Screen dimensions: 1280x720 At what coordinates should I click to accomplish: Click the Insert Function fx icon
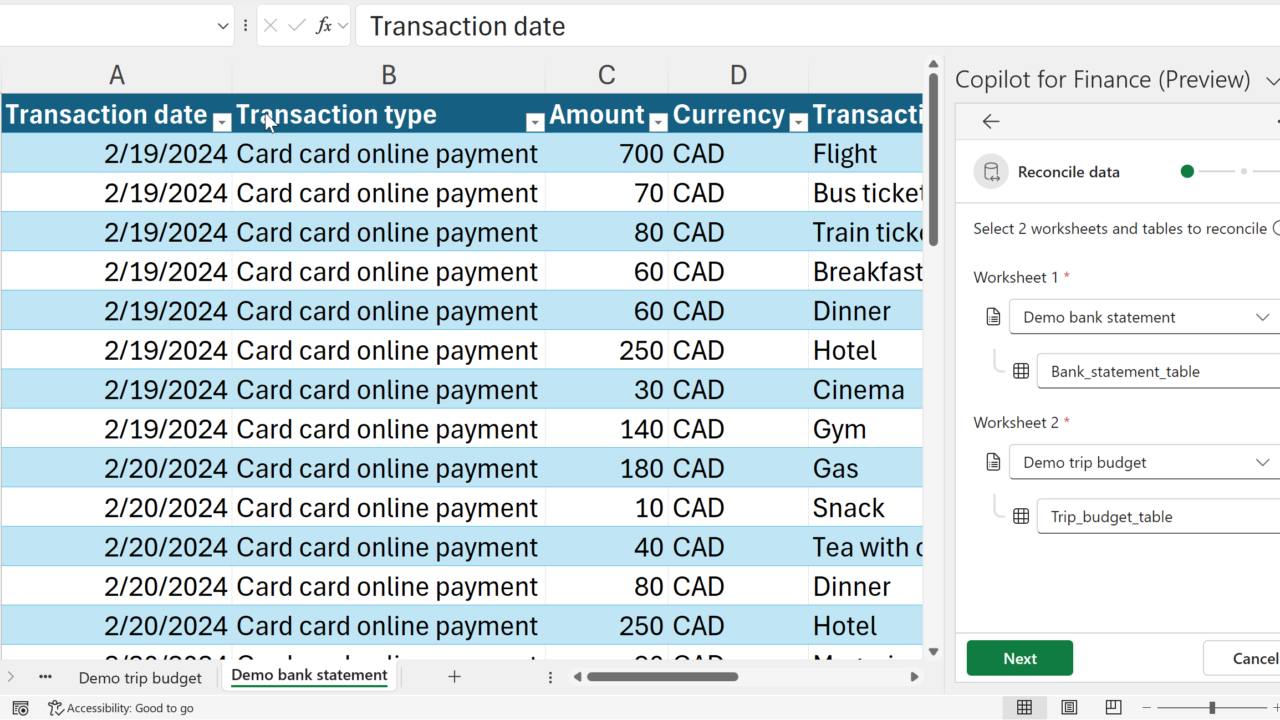[x=323, y=26]
